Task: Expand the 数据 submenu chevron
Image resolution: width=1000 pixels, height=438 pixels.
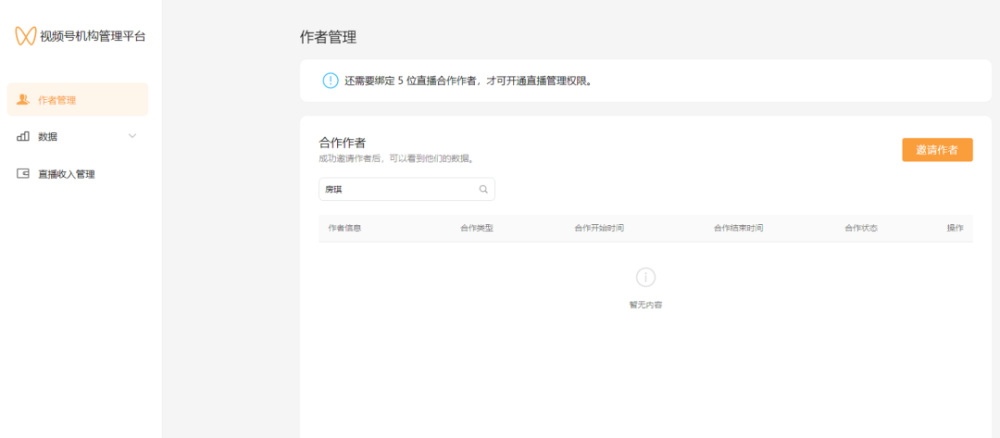Action: click(133, 136)
